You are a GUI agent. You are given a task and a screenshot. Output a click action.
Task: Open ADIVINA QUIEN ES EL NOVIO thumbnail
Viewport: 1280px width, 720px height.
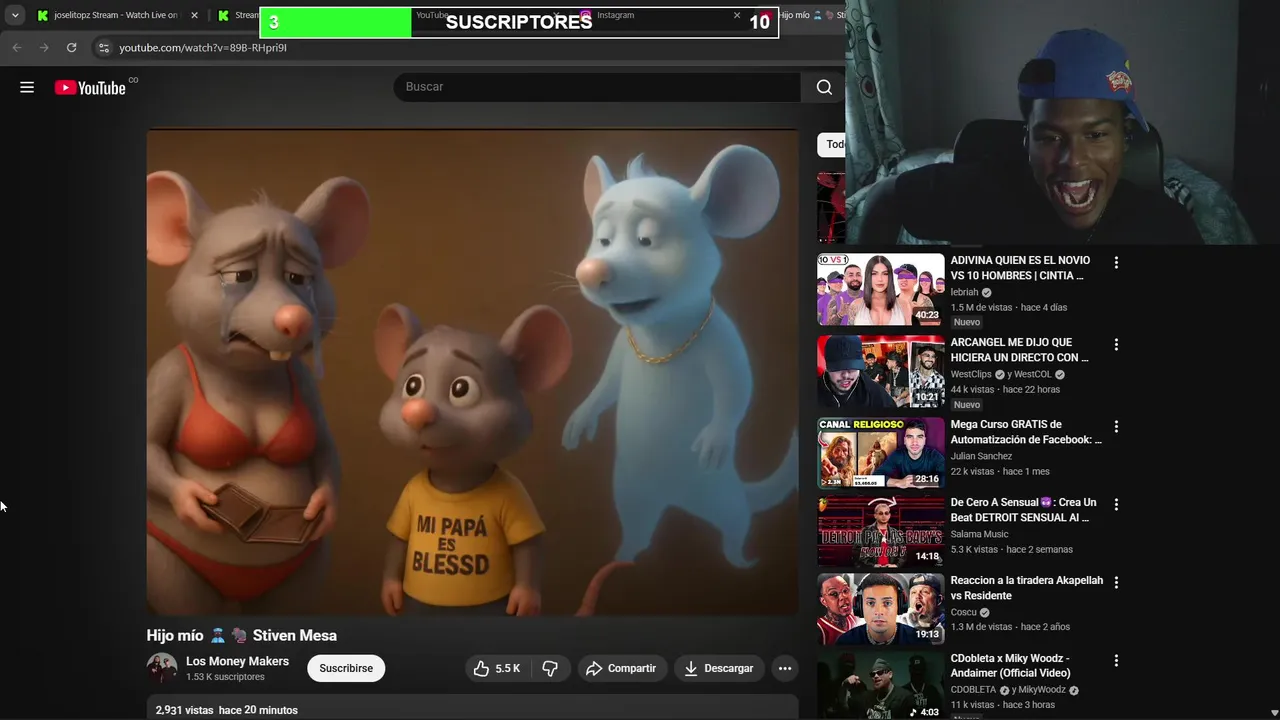coord(880,289)
